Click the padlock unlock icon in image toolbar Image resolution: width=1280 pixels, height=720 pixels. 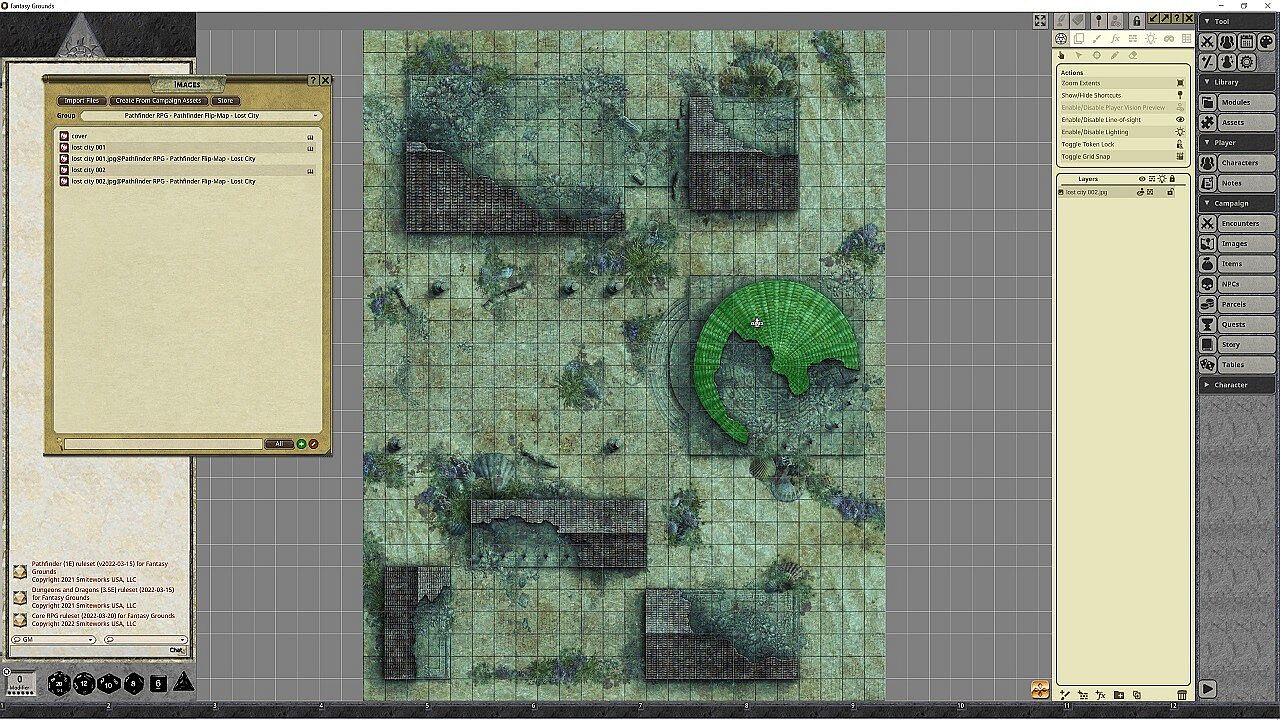pos(1137,20)
